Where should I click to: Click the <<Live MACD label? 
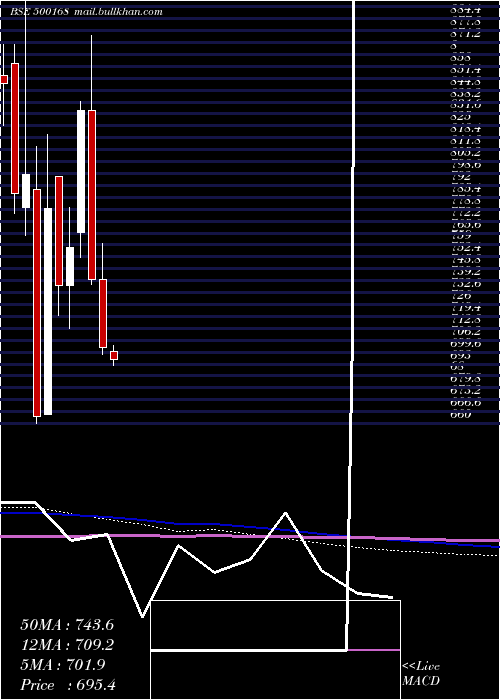coord(421,674)
